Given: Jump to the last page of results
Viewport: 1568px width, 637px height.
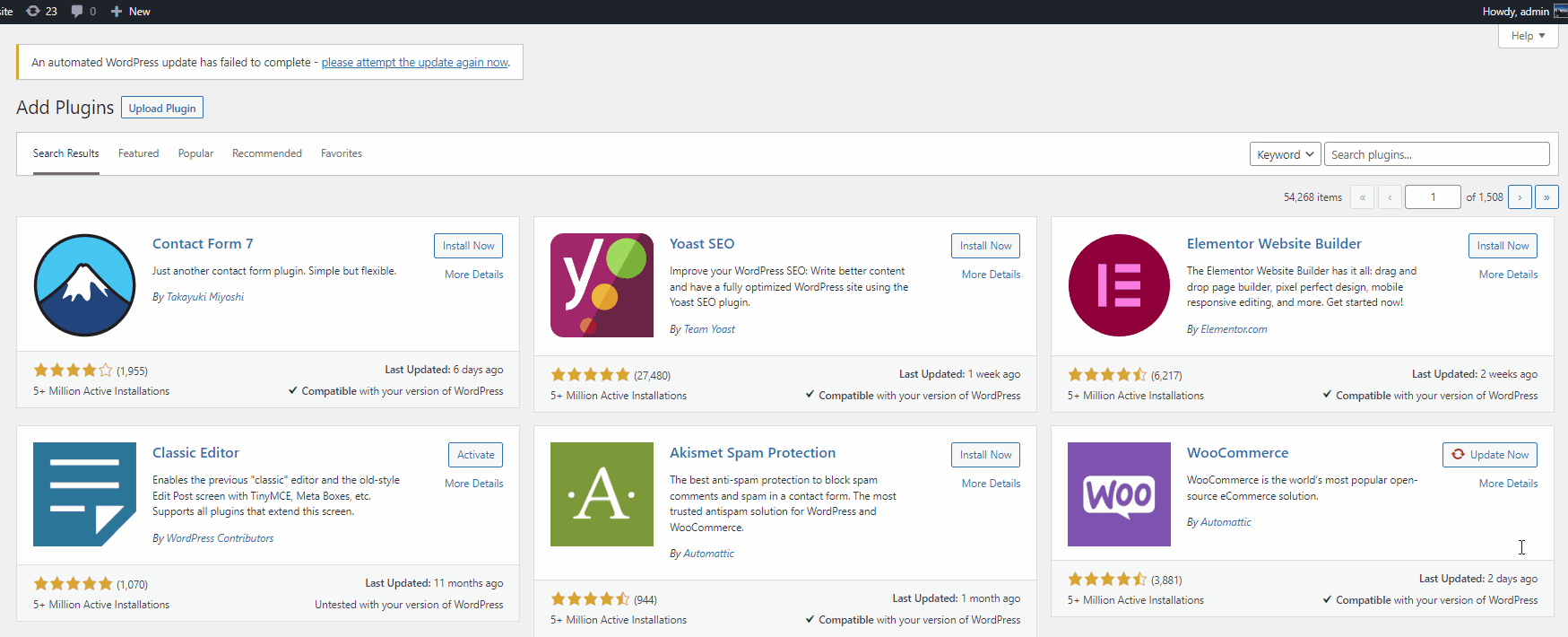Looking at the screenshot, I should pyautogui.click(x=1546, y=197).
